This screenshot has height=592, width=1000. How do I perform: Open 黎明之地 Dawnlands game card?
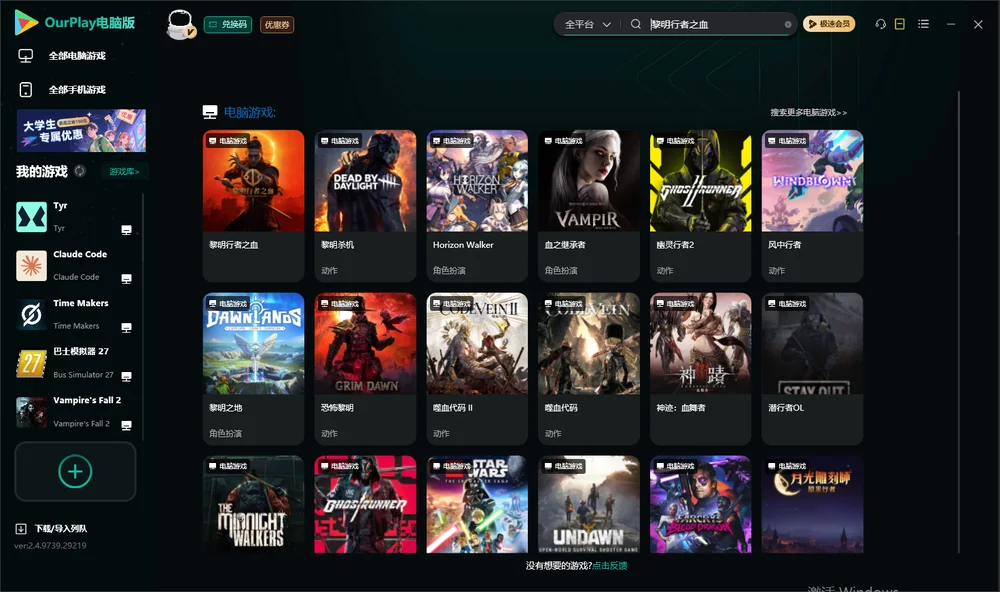(253, 369)
